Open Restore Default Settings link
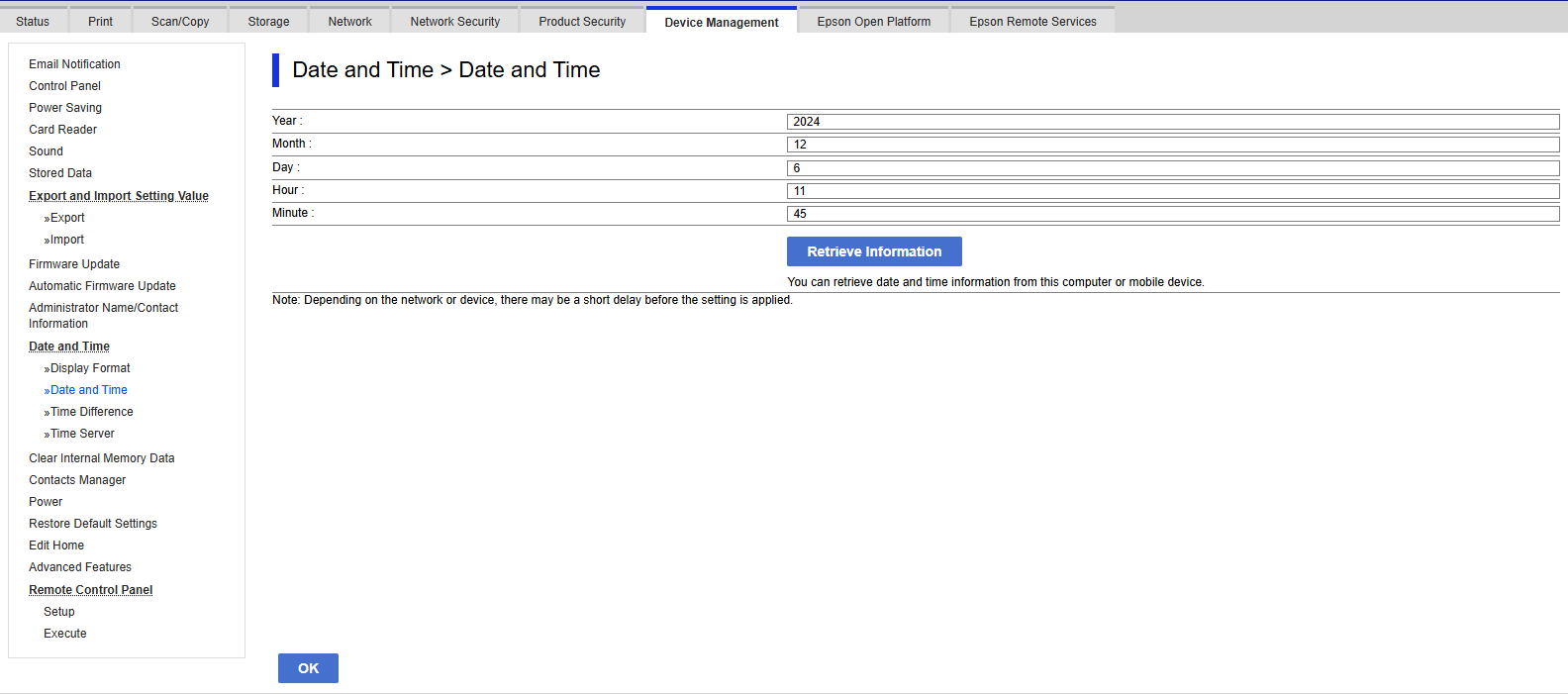 (x=93, y=524)
